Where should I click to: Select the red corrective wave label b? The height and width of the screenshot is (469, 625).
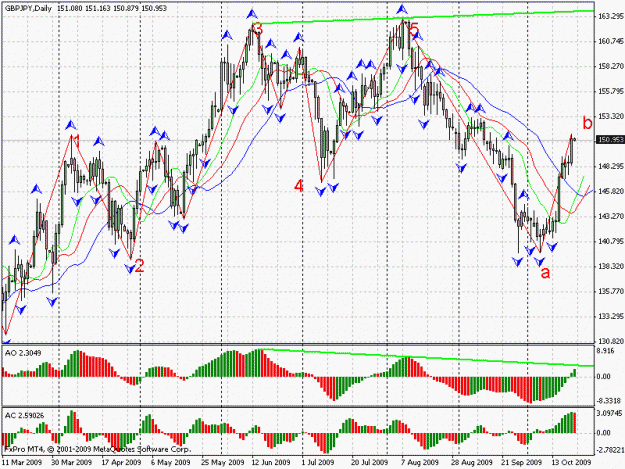pos(588,123)
